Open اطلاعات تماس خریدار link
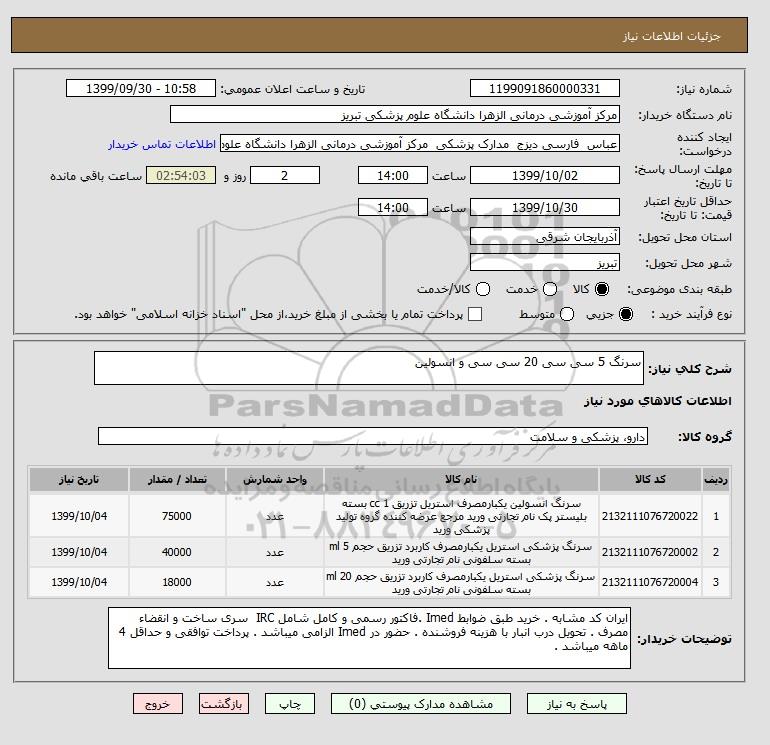 coord(162,144)
